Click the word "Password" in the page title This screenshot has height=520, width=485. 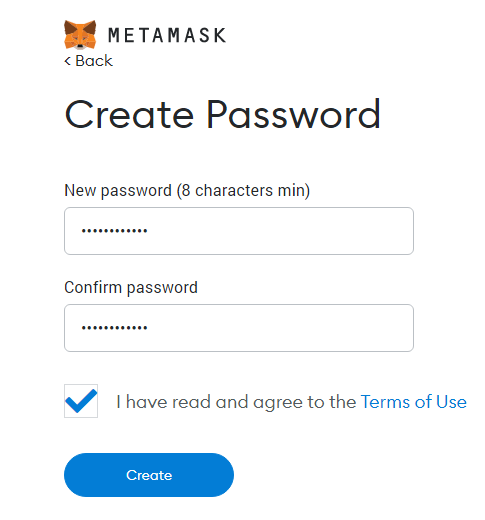293,114
